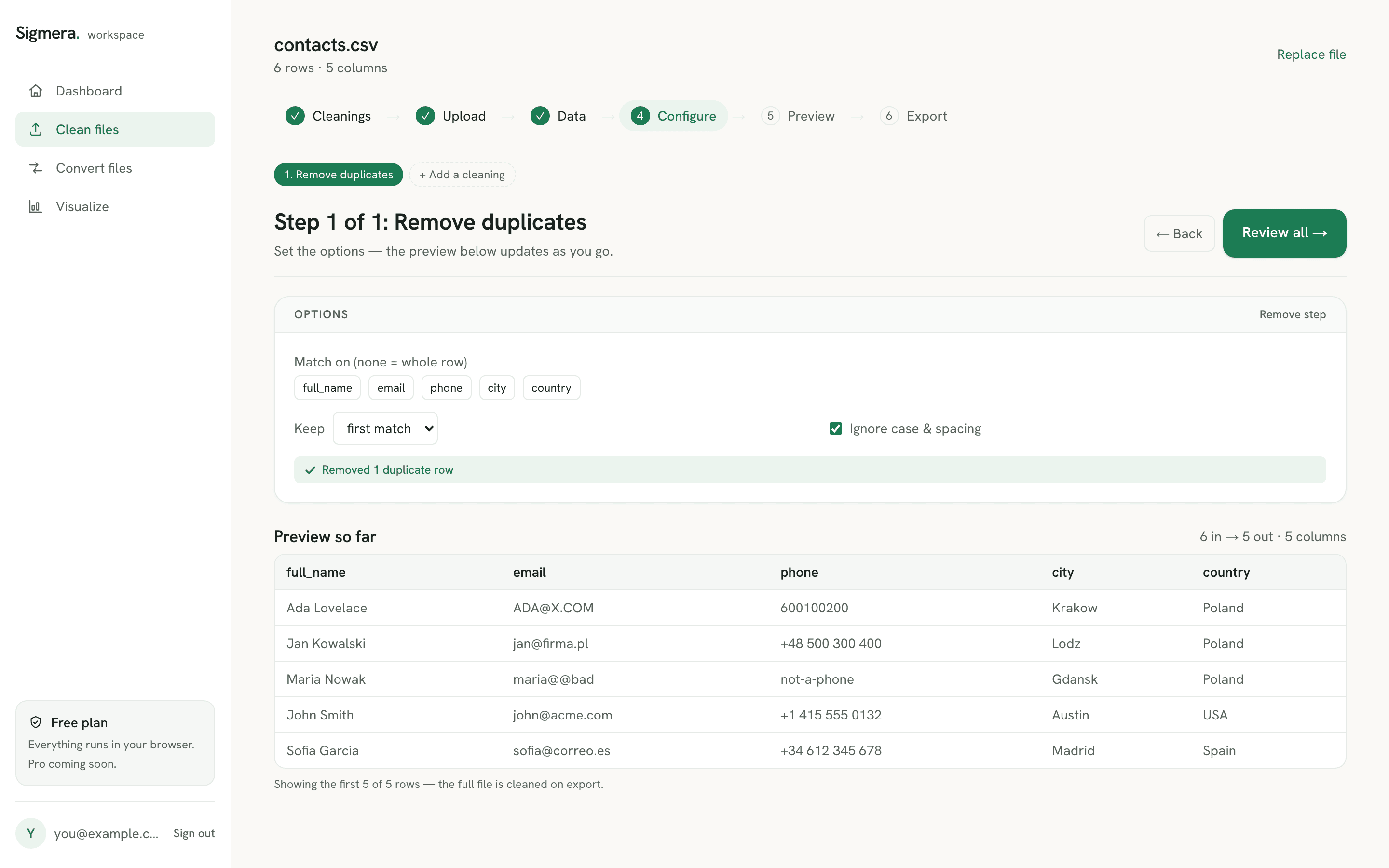Click the Sigmera logo
Screen dimensions: 1389x868
click(48, 33)
